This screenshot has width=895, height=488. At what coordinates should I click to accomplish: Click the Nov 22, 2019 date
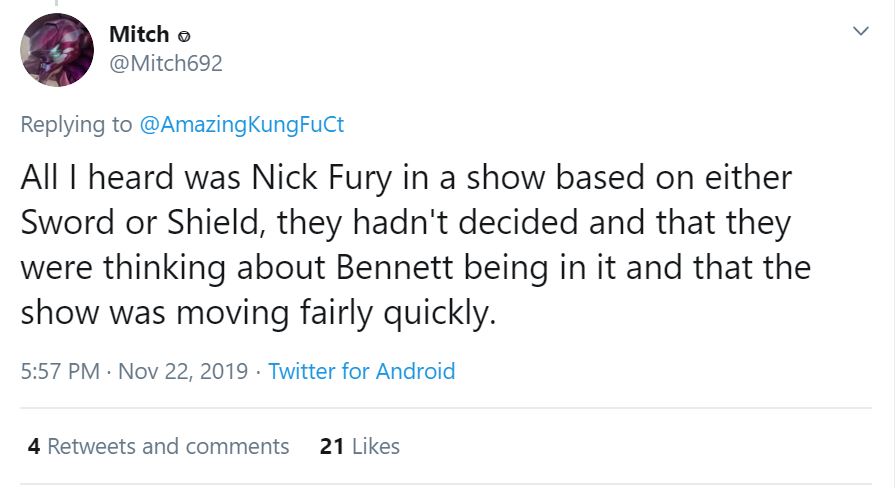[x=183, y=371]
